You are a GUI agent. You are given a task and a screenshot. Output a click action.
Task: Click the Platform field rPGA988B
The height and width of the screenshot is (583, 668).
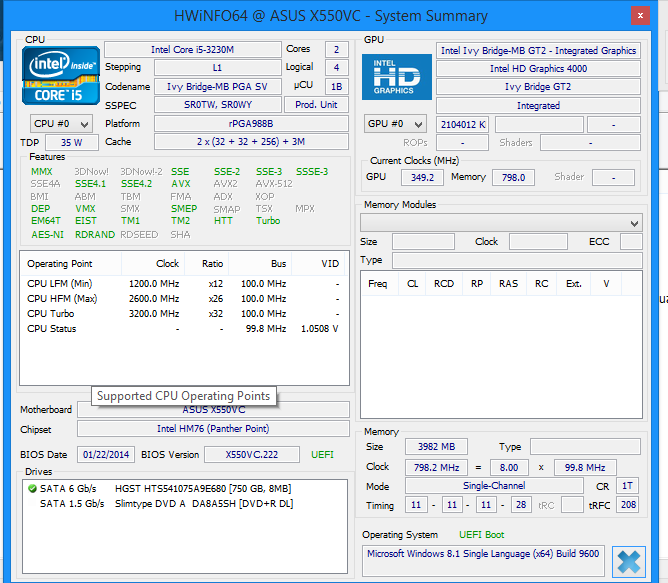[x=251, y=124]
